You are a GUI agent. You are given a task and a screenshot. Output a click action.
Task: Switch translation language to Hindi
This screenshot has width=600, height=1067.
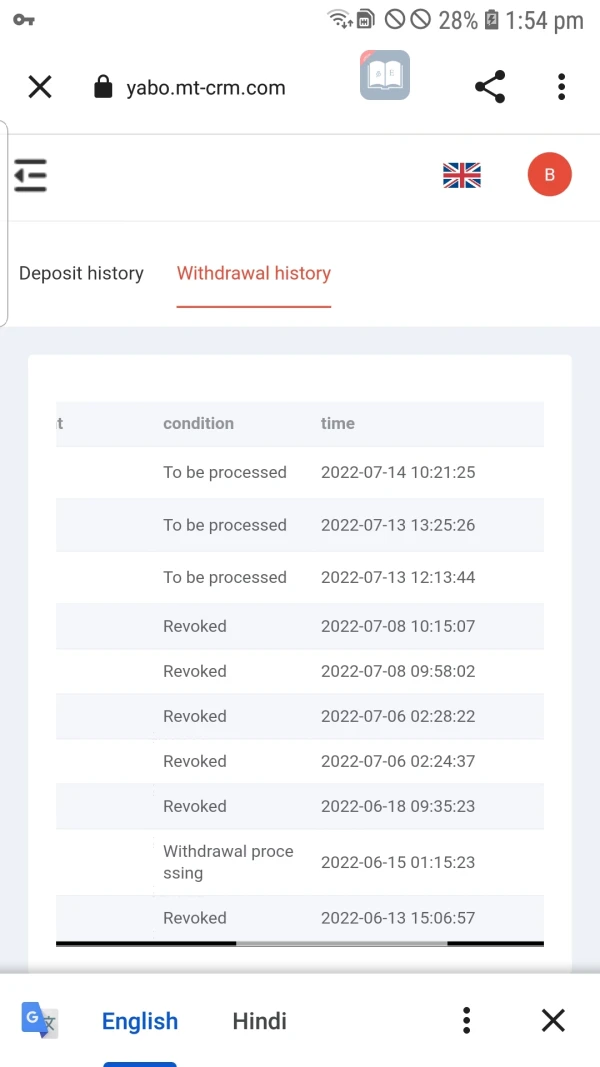click(x=260, y=1021)
